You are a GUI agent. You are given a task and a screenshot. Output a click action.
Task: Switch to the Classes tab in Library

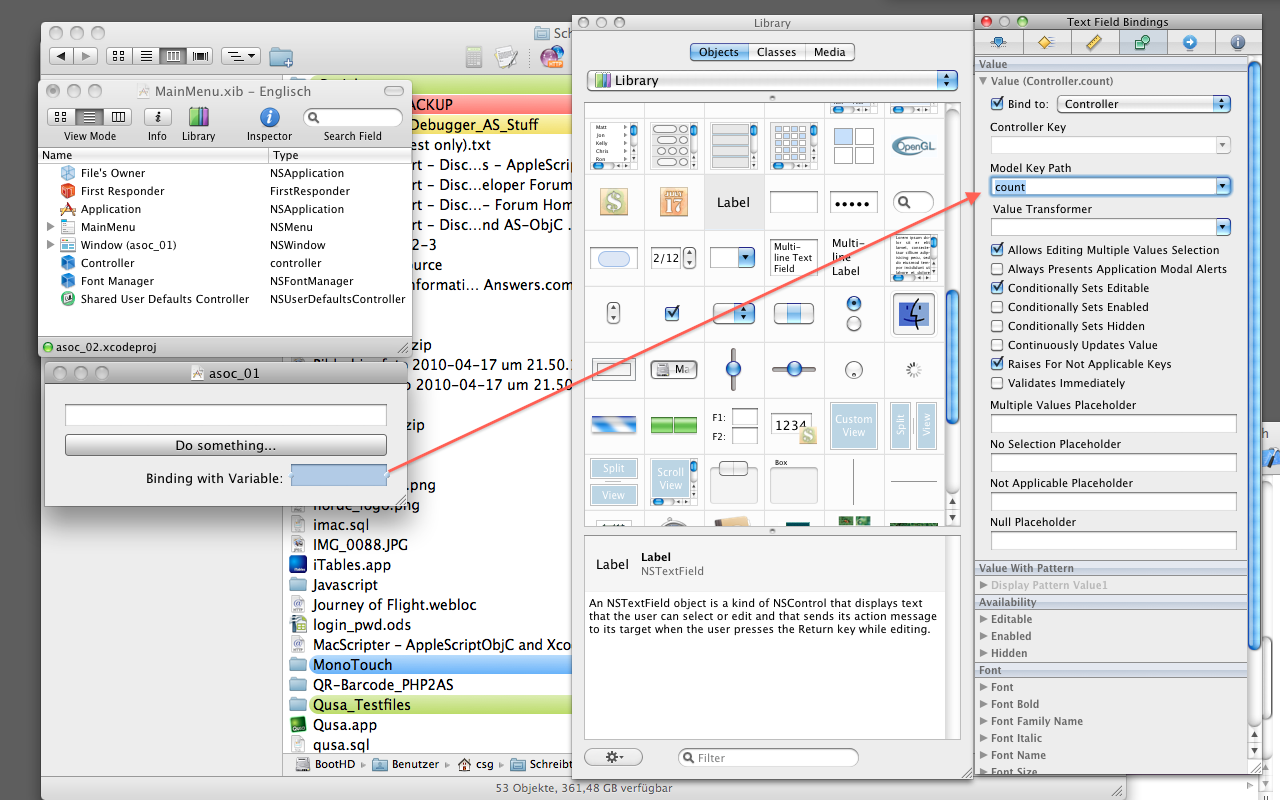click(x=776, y=52)
